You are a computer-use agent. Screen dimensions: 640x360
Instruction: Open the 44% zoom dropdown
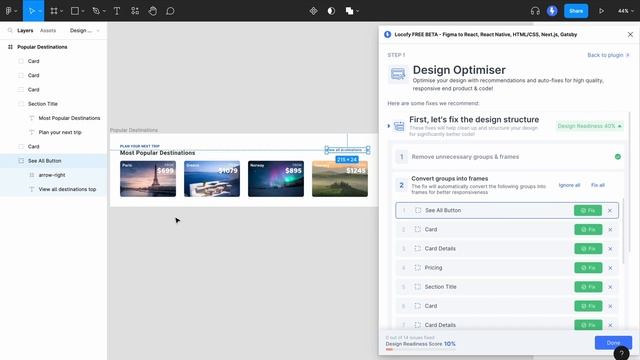[x=625, y=11]
